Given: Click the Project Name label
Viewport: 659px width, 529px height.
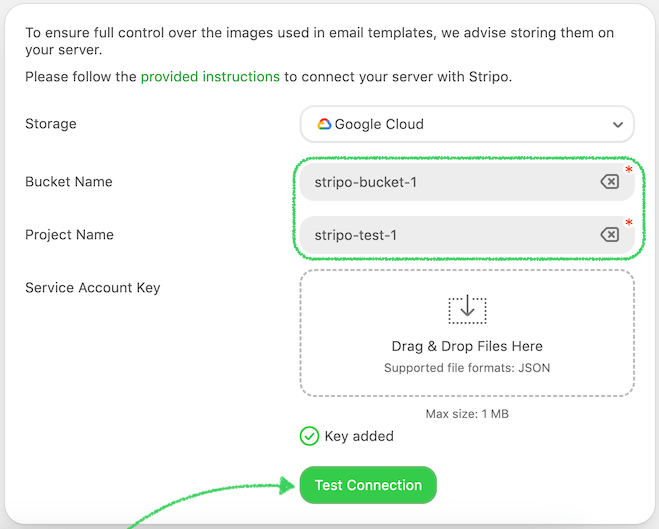Looking at the screenshot, I should 69,235.
